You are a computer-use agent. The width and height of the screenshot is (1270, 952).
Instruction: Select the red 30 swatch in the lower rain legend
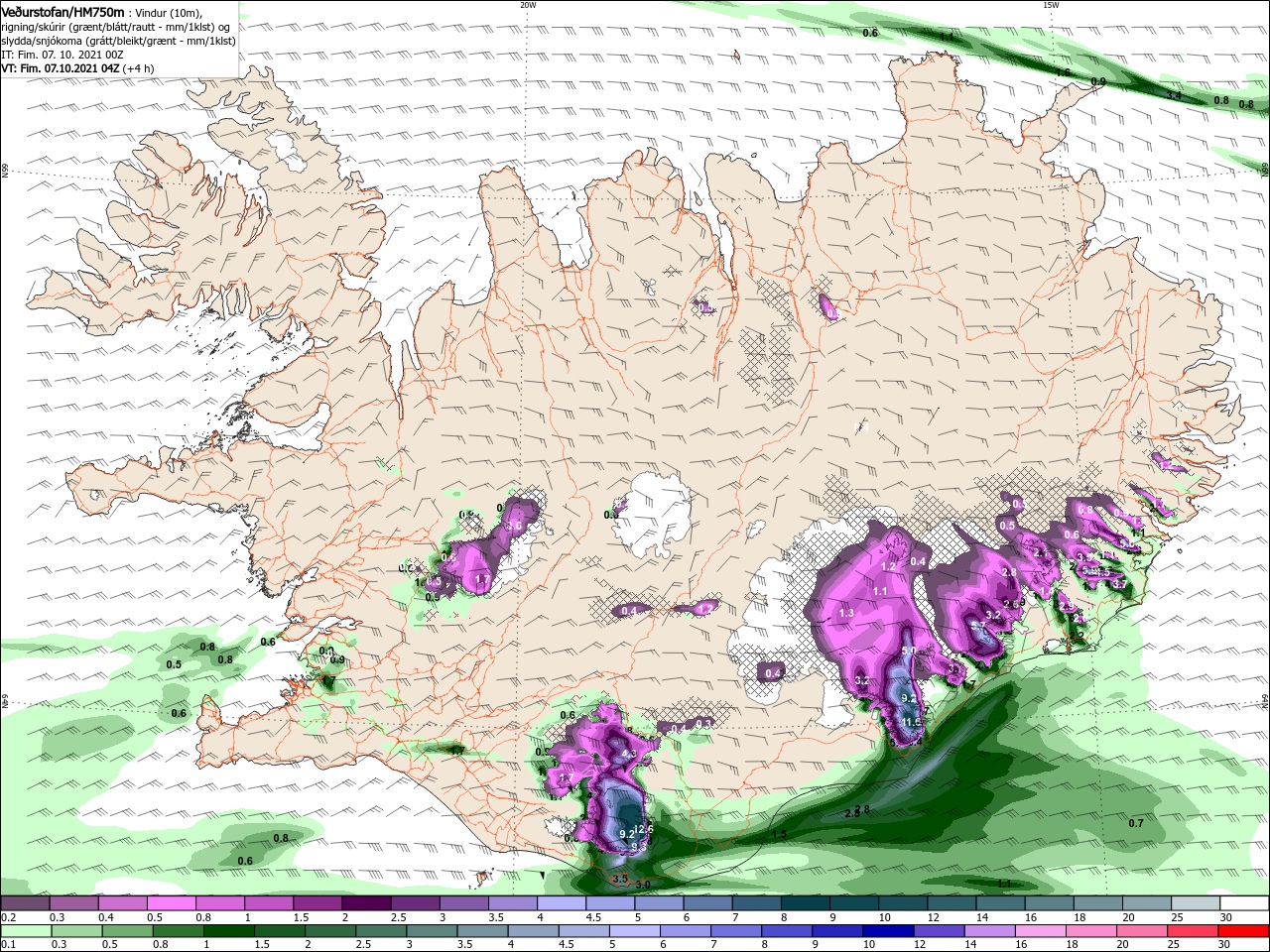[x=1243, y=931]
